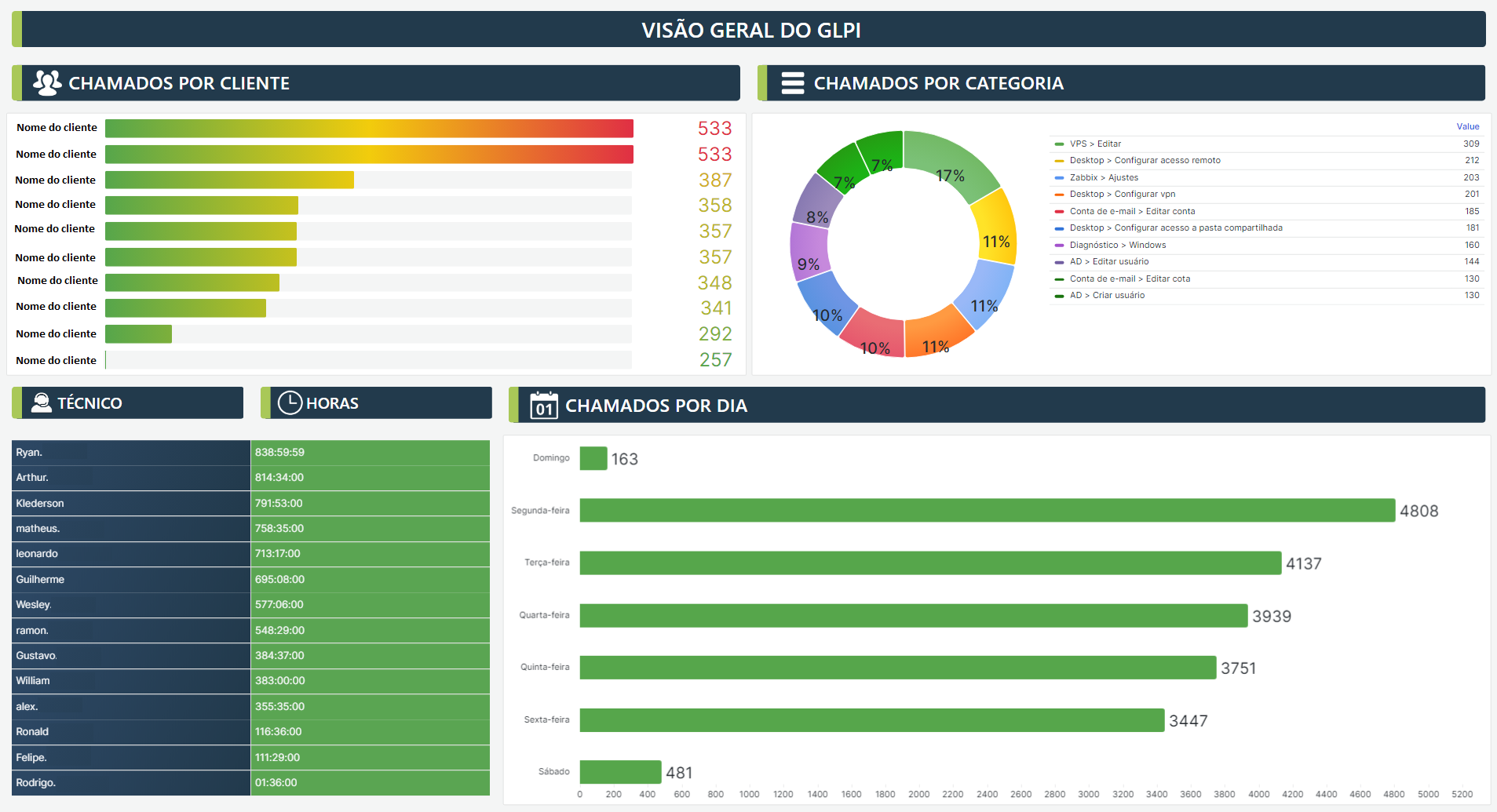Select technician row Guilherme
The height and width of the screenshot is (812, 1497).
pyautogui.click(x=130, y=579)
